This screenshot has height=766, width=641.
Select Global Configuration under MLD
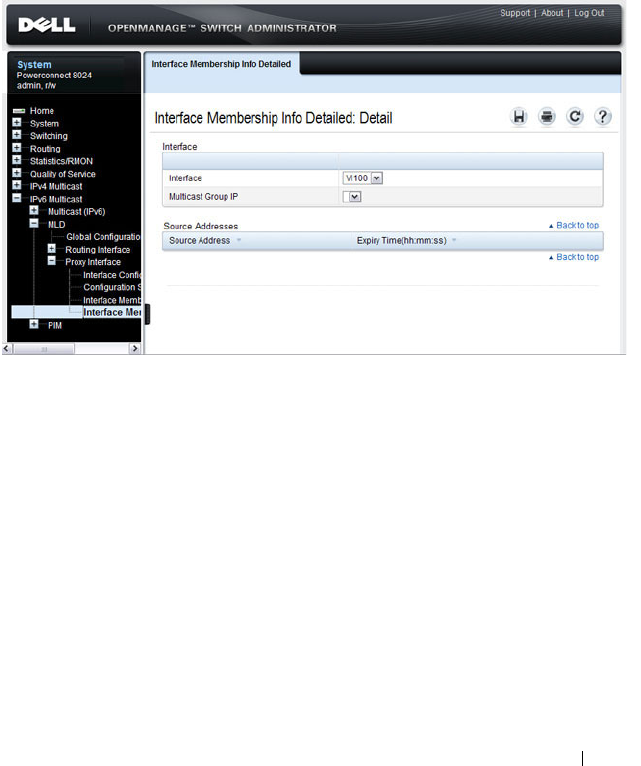click(x=103, y=237)
